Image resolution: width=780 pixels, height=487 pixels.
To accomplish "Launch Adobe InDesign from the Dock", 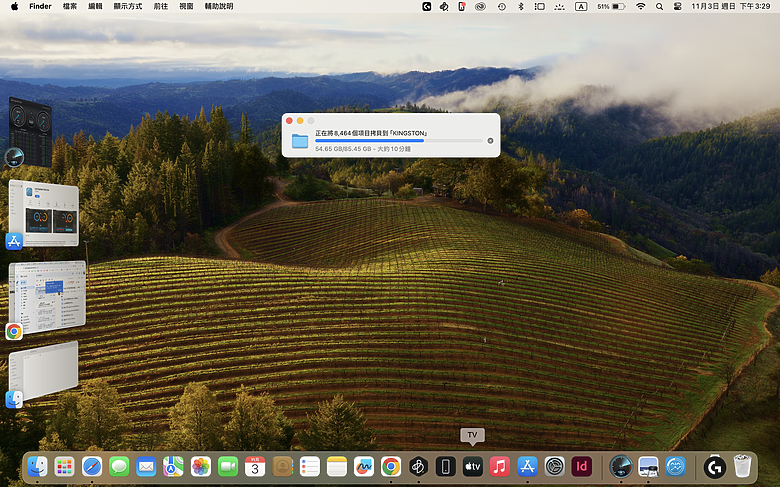I will coord(582,467).
